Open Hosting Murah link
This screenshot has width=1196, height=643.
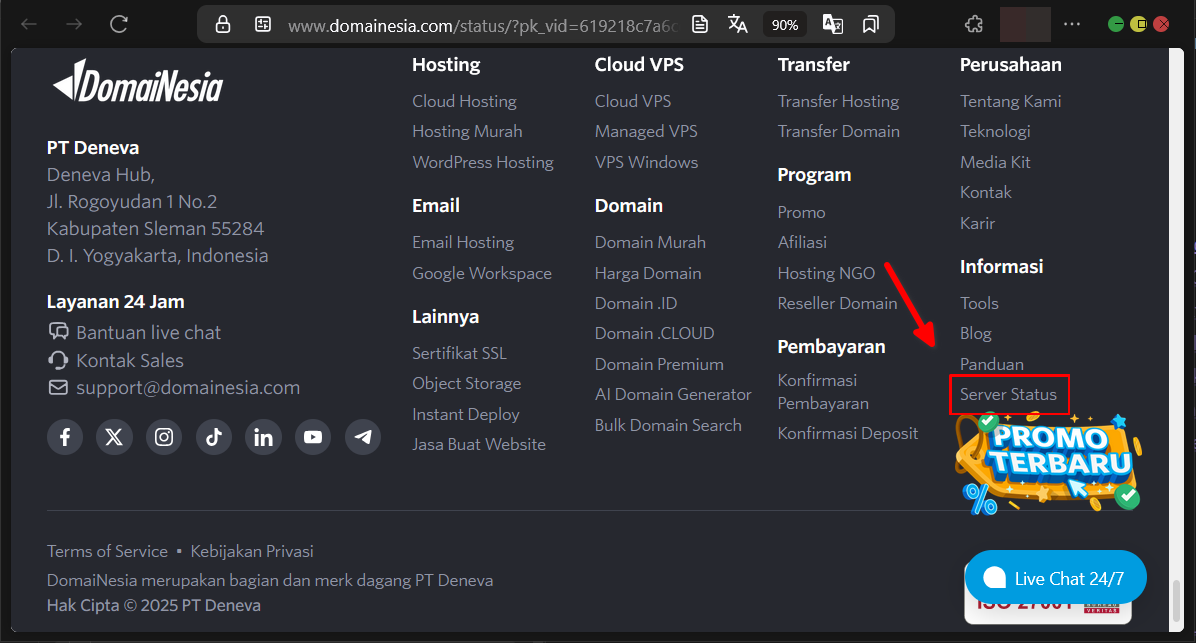[468, 131]
